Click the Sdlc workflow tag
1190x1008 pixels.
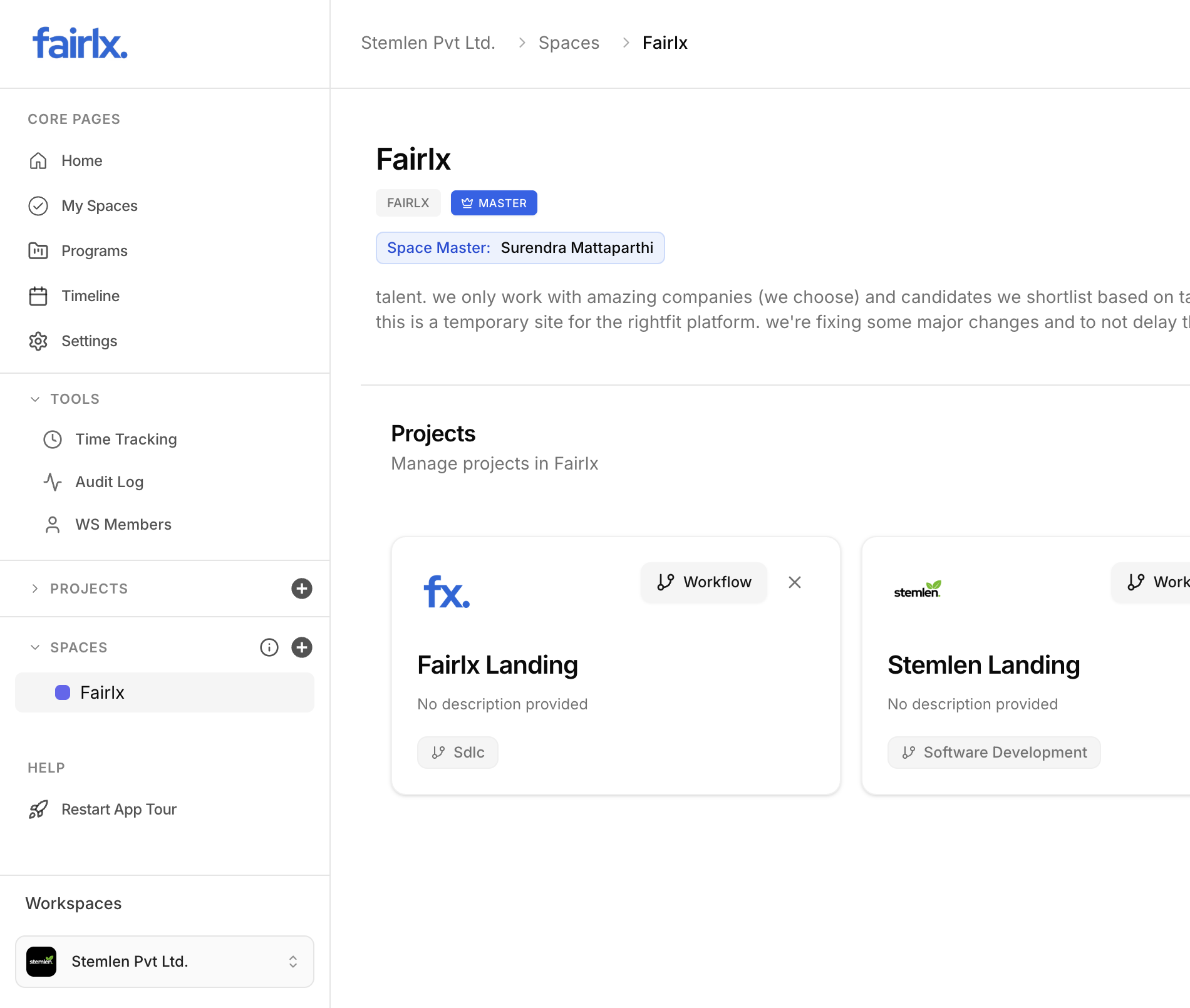(458, 753)
